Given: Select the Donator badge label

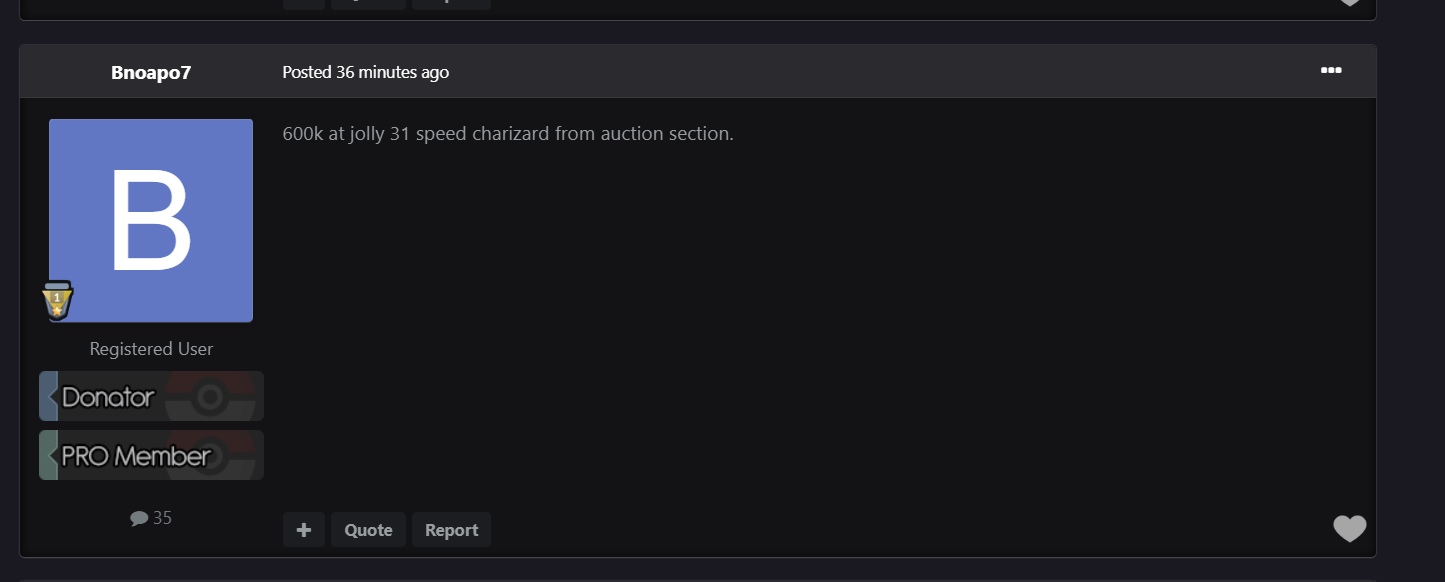Looking at the screenshot, I should point(108,397).
